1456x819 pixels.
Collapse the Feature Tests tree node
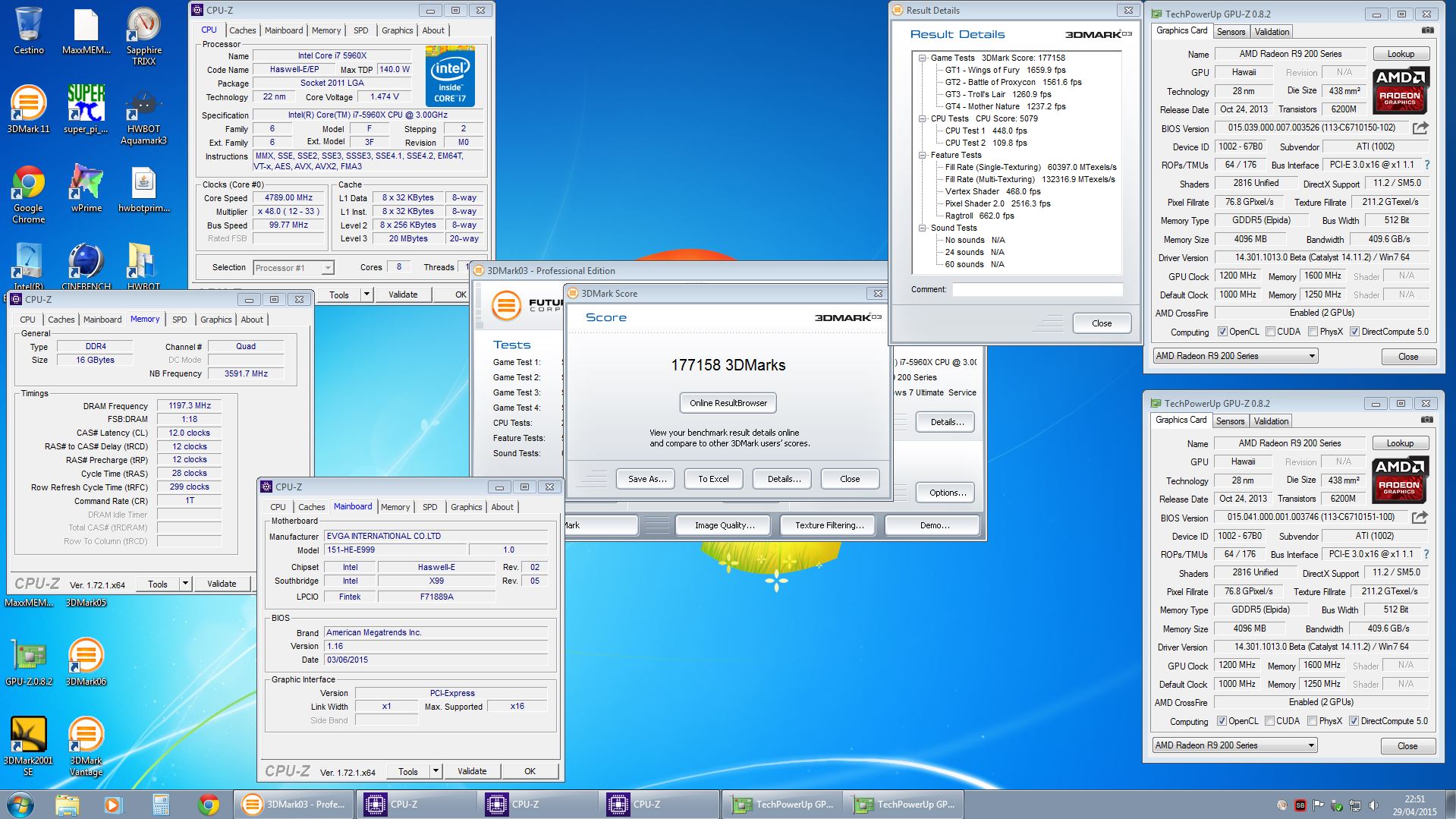click(x=922, y=155)
